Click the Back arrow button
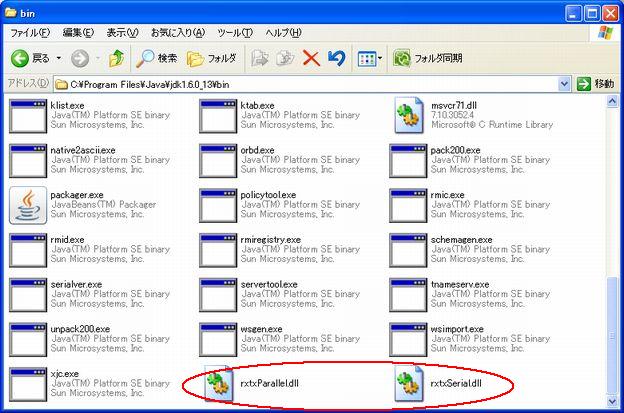The height and width of the screenshot is (413, 624). point(20,59)
